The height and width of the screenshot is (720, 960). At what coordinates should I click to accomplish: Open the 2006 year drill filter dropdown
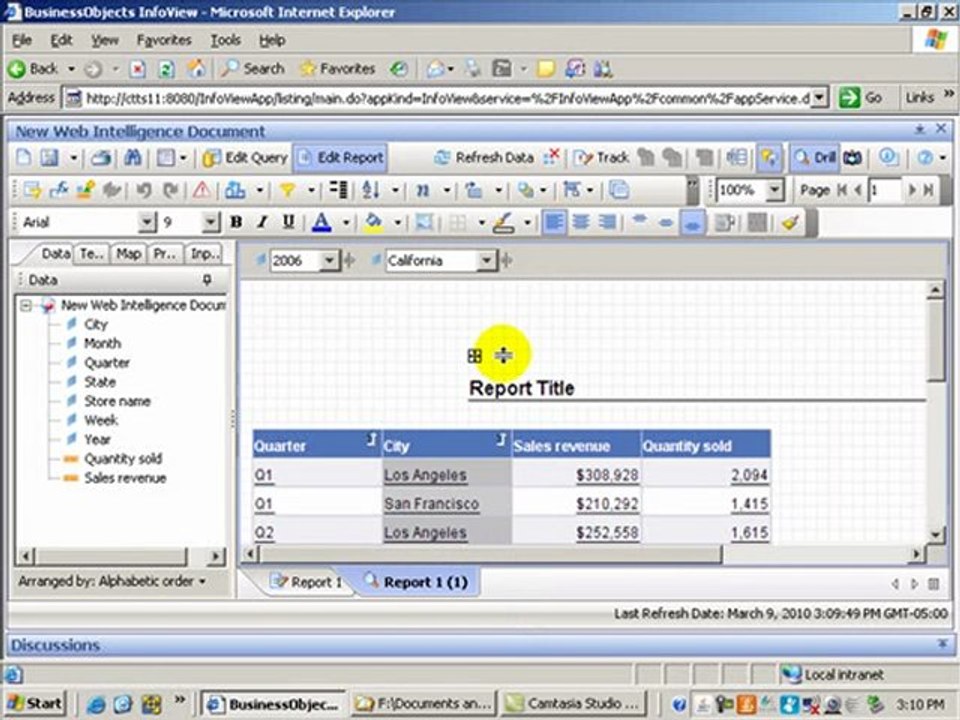329,261
